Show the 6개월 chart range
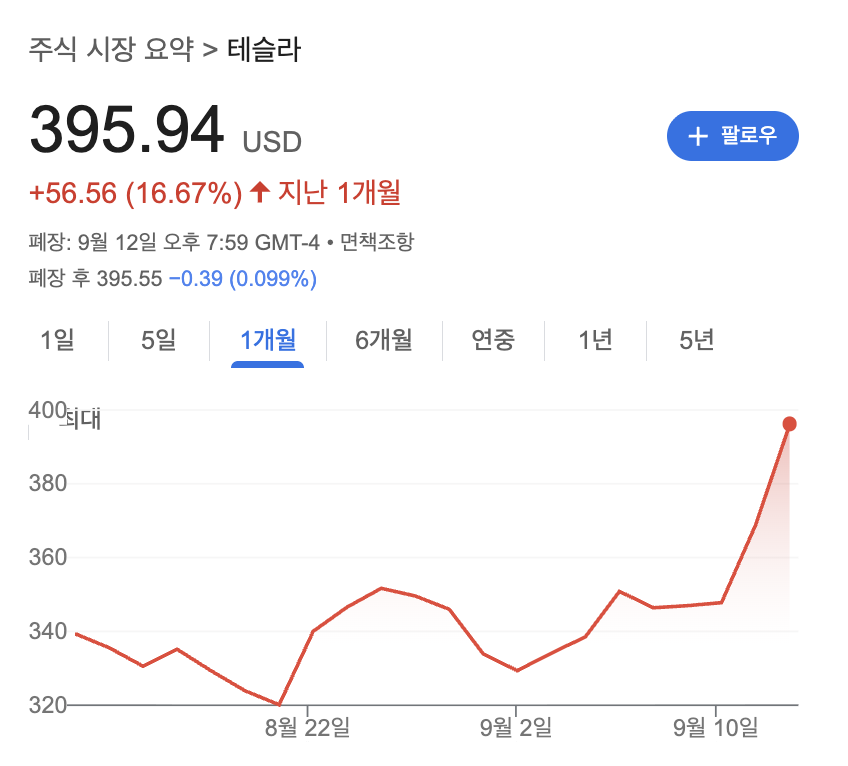848x766 pixels. click(383, 340)
